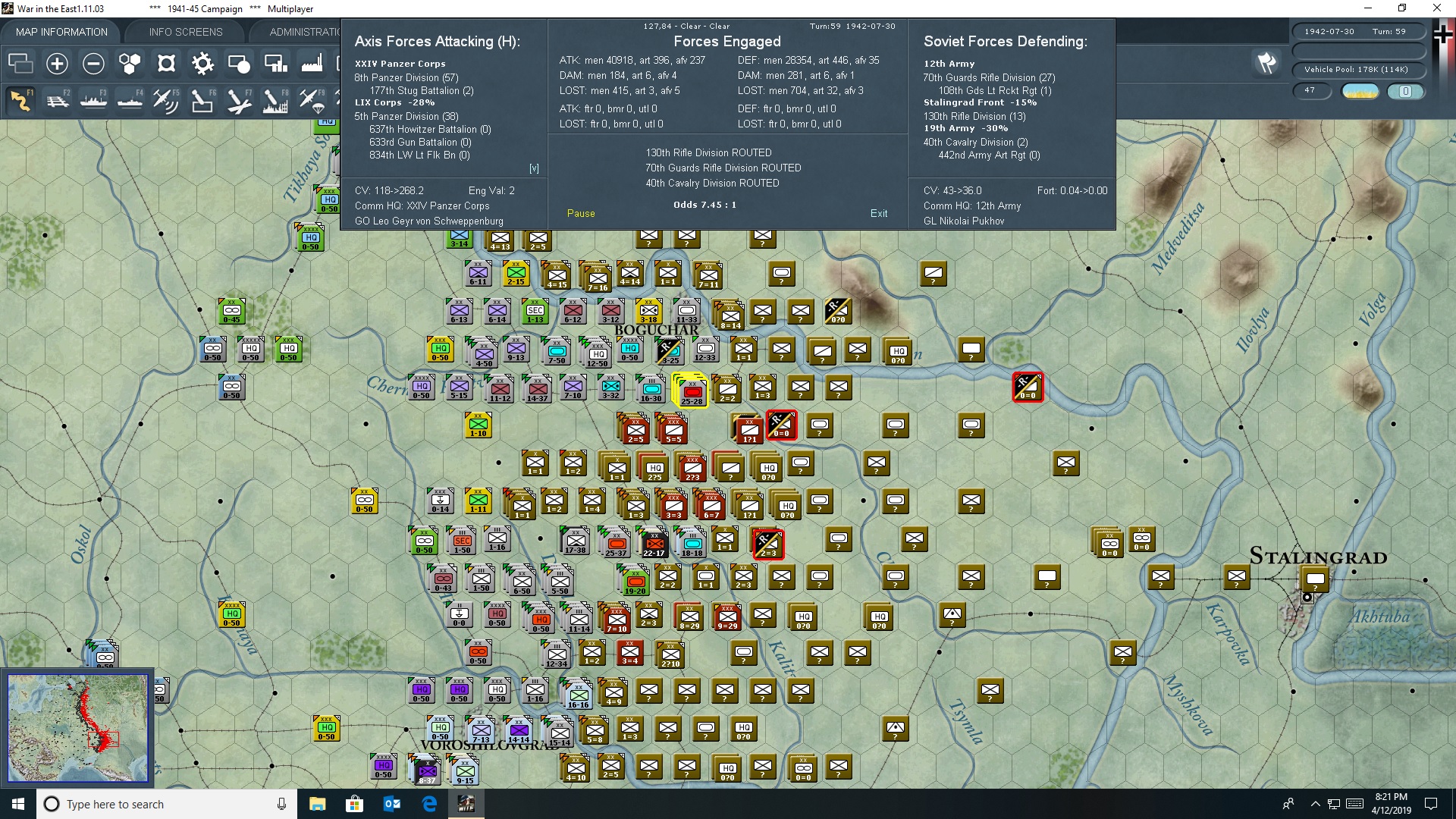
Task: Click 8th Panzer Division (57) entry
Action: point(406,77)
